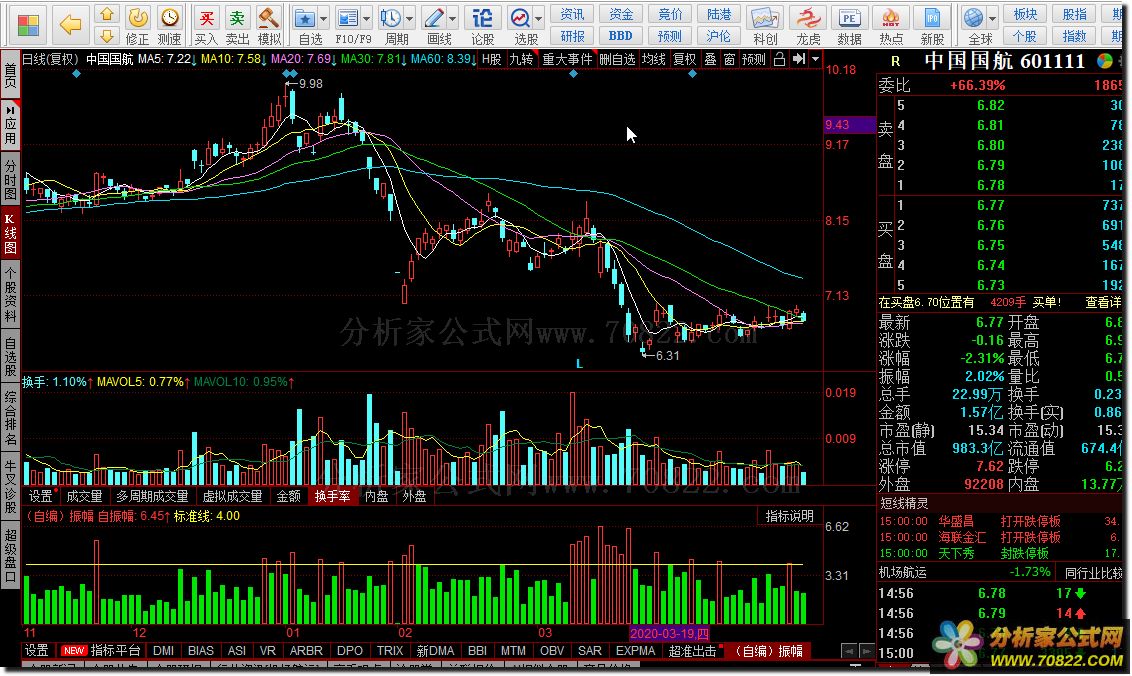Expand the 自选 dropdown arrow
Viewport: 1132px width, 676px height.
(x=323, y=19)
